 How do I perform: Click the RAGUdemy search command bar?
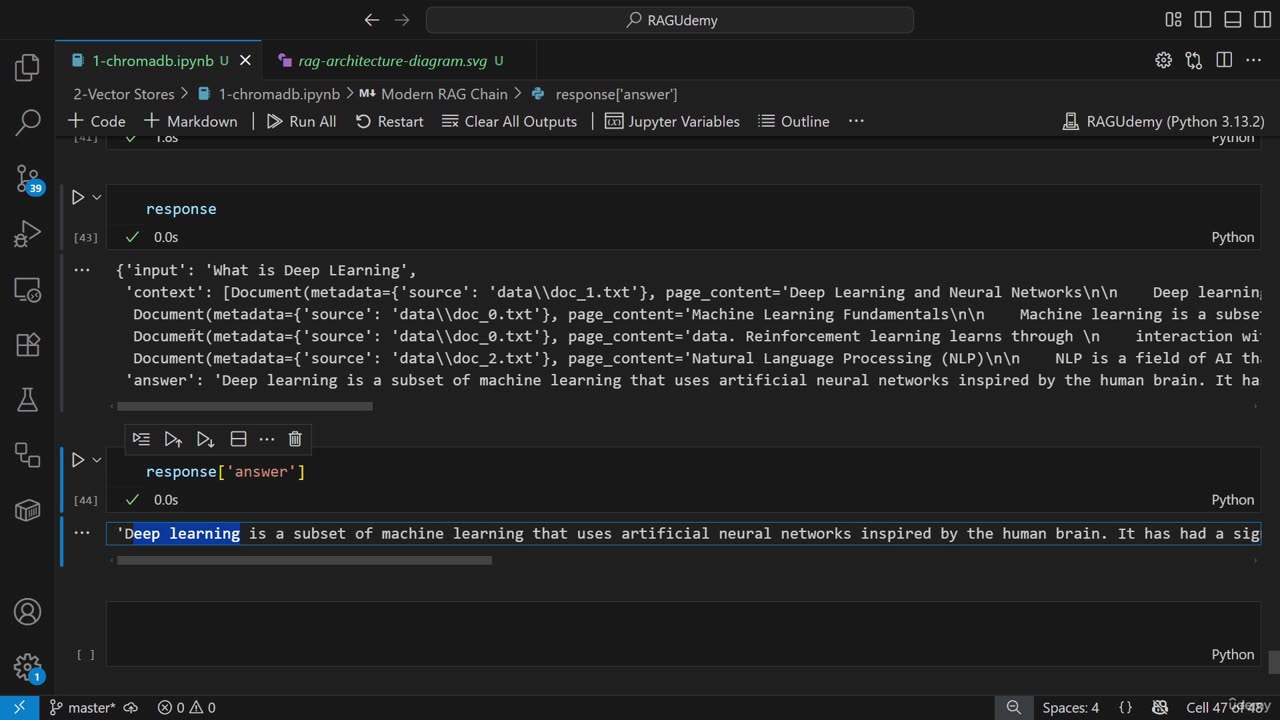click(670, 20)
